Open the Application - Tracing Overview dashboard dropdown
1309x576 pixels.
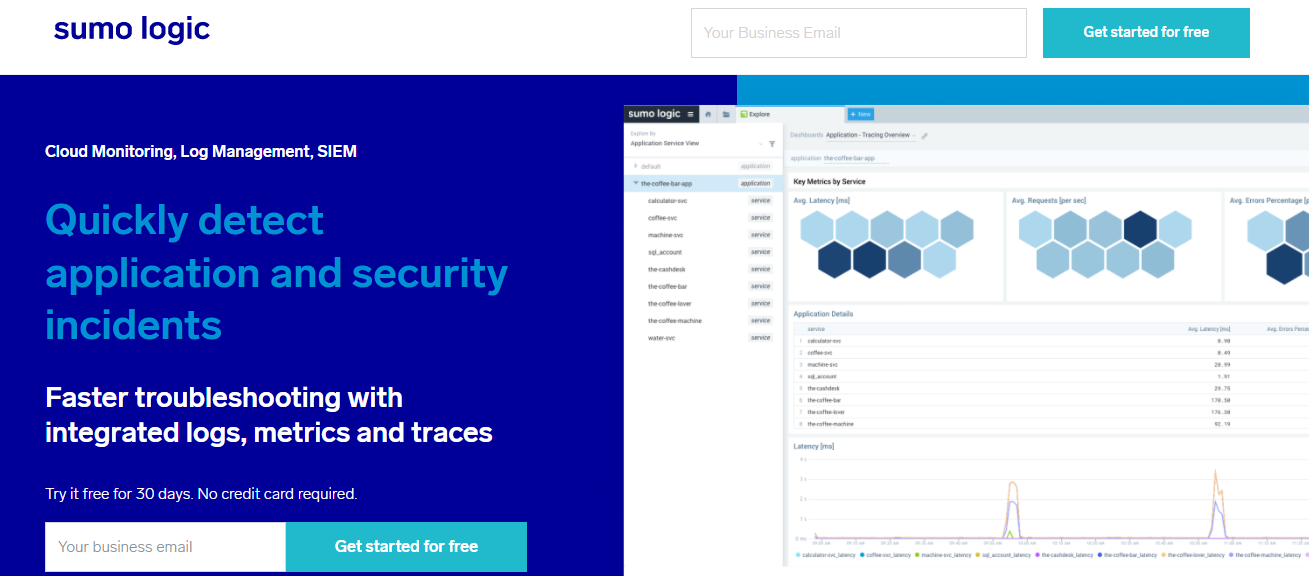[x=870, y=134]
